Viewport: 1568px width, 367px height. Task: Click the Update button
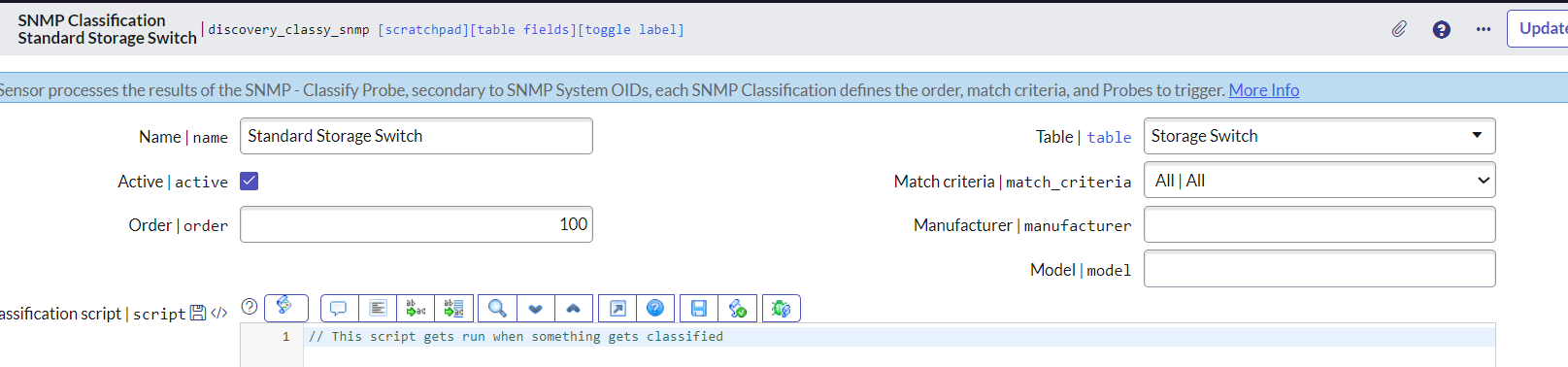click(x=1538, y=28)
